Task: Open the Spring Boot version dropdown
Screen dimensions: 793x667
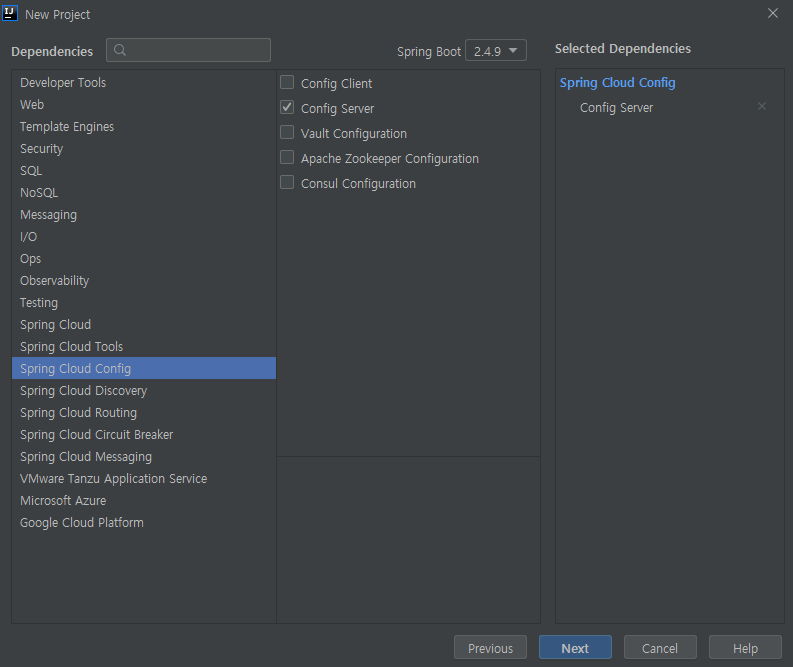Action: pos(496,51)
